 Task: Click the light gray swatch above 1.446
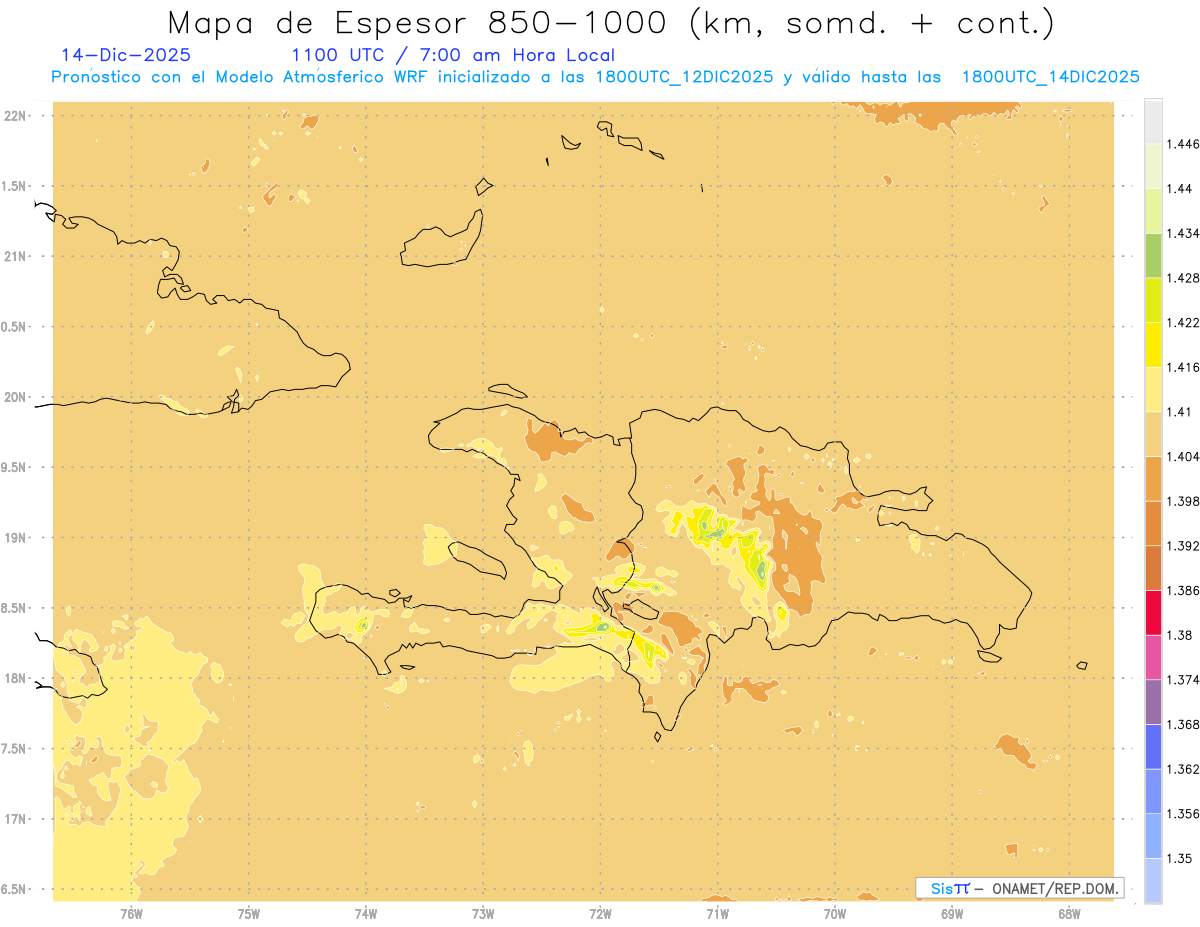pos(1153,121)
